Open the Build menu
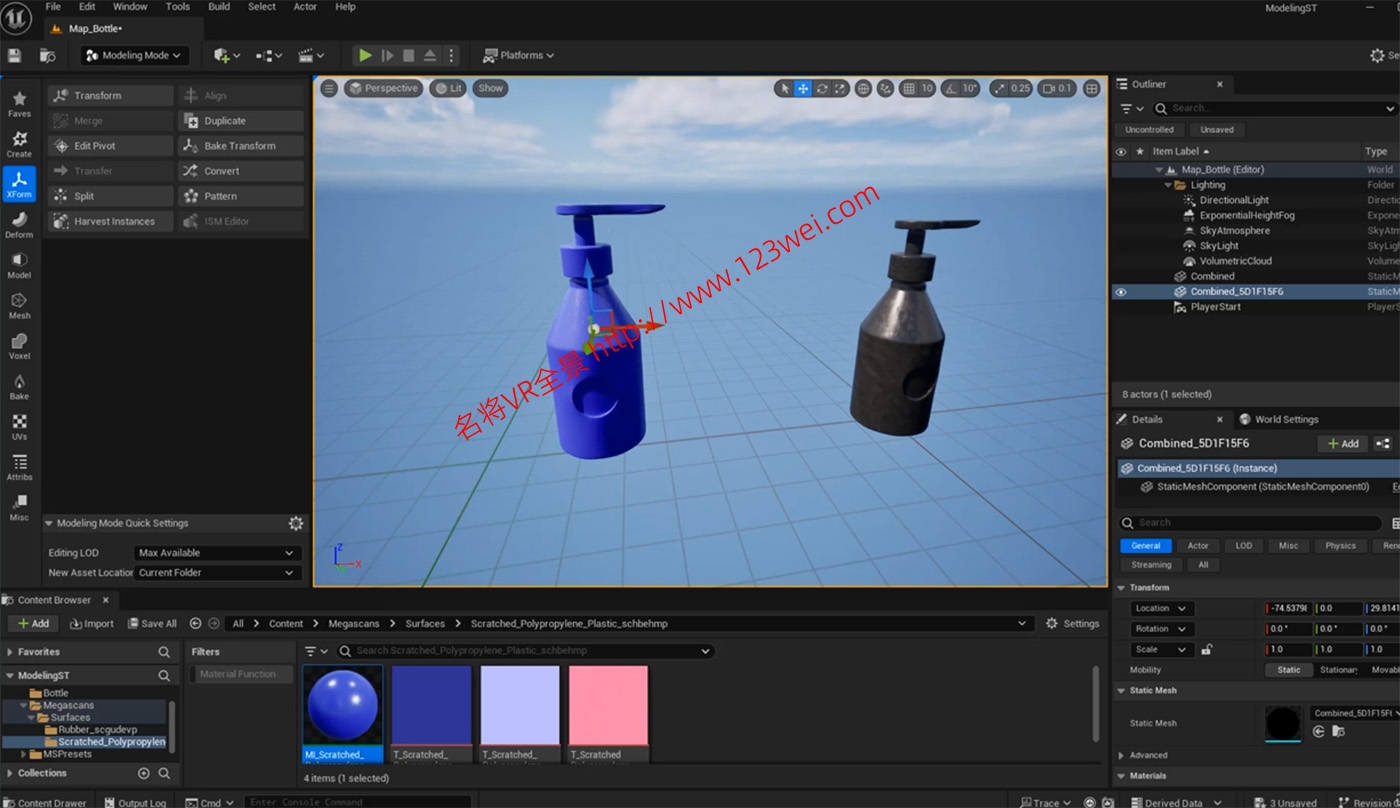This screenshot has width=1400, height=808. [x=219, y=7]
